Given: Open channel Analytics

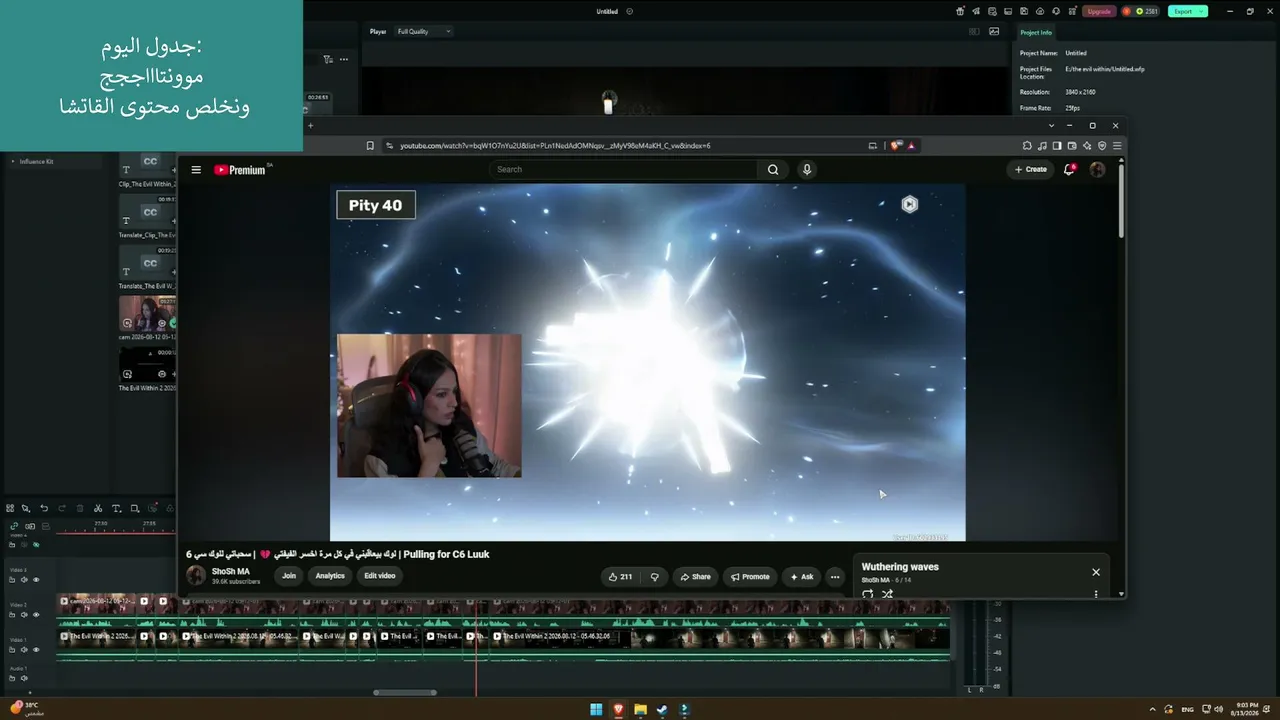Looking at the screenshot, I should [x=330, y=576].
